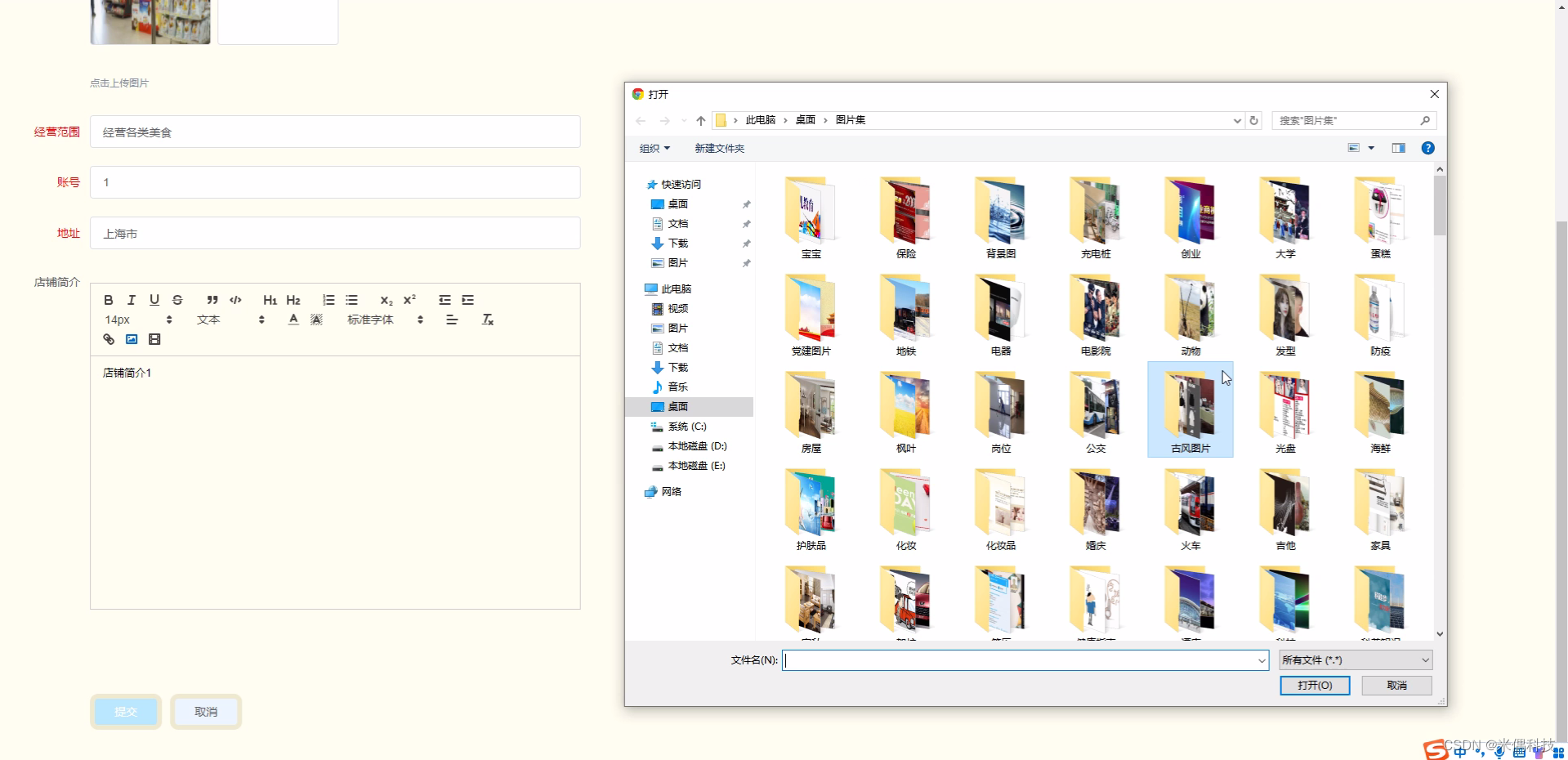Screen dimensions: 1568x760
Task: Insert a video into the editor
Action: tap(154, 339)
